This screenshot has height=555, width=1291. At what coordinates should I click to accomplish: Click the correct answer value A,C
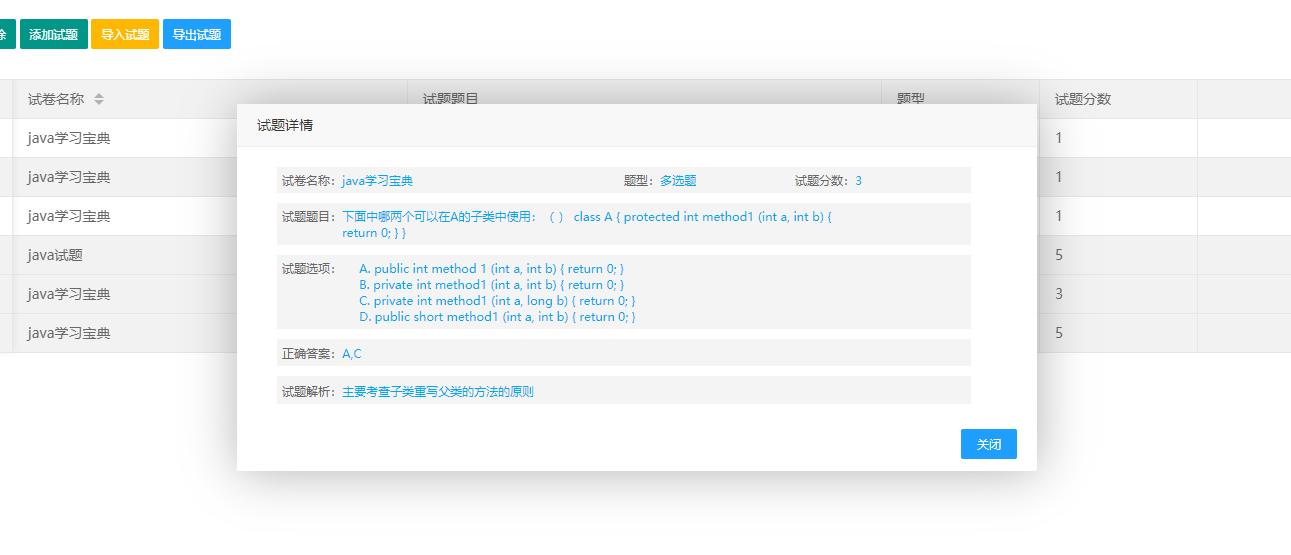point(352,354)
